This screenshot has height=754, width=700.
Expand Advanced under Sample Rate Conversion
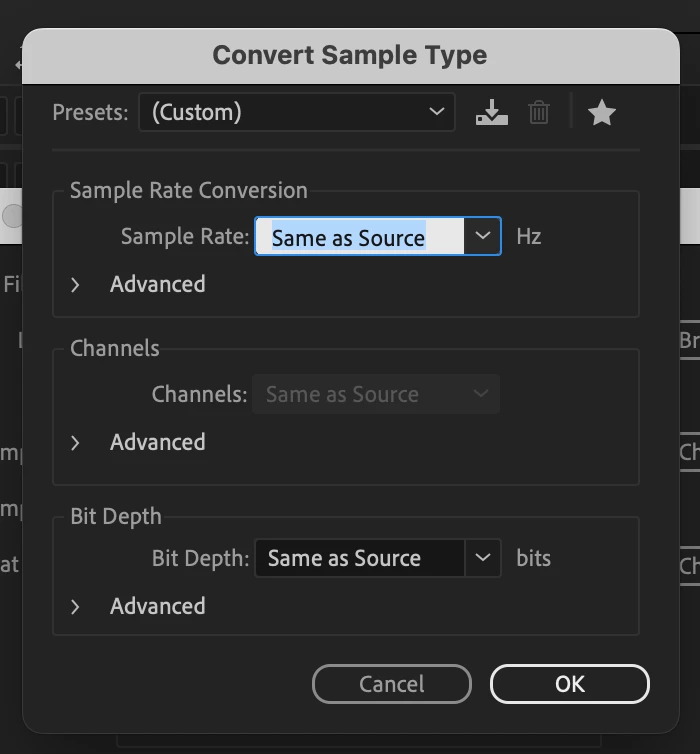click(x=76, y=285)
